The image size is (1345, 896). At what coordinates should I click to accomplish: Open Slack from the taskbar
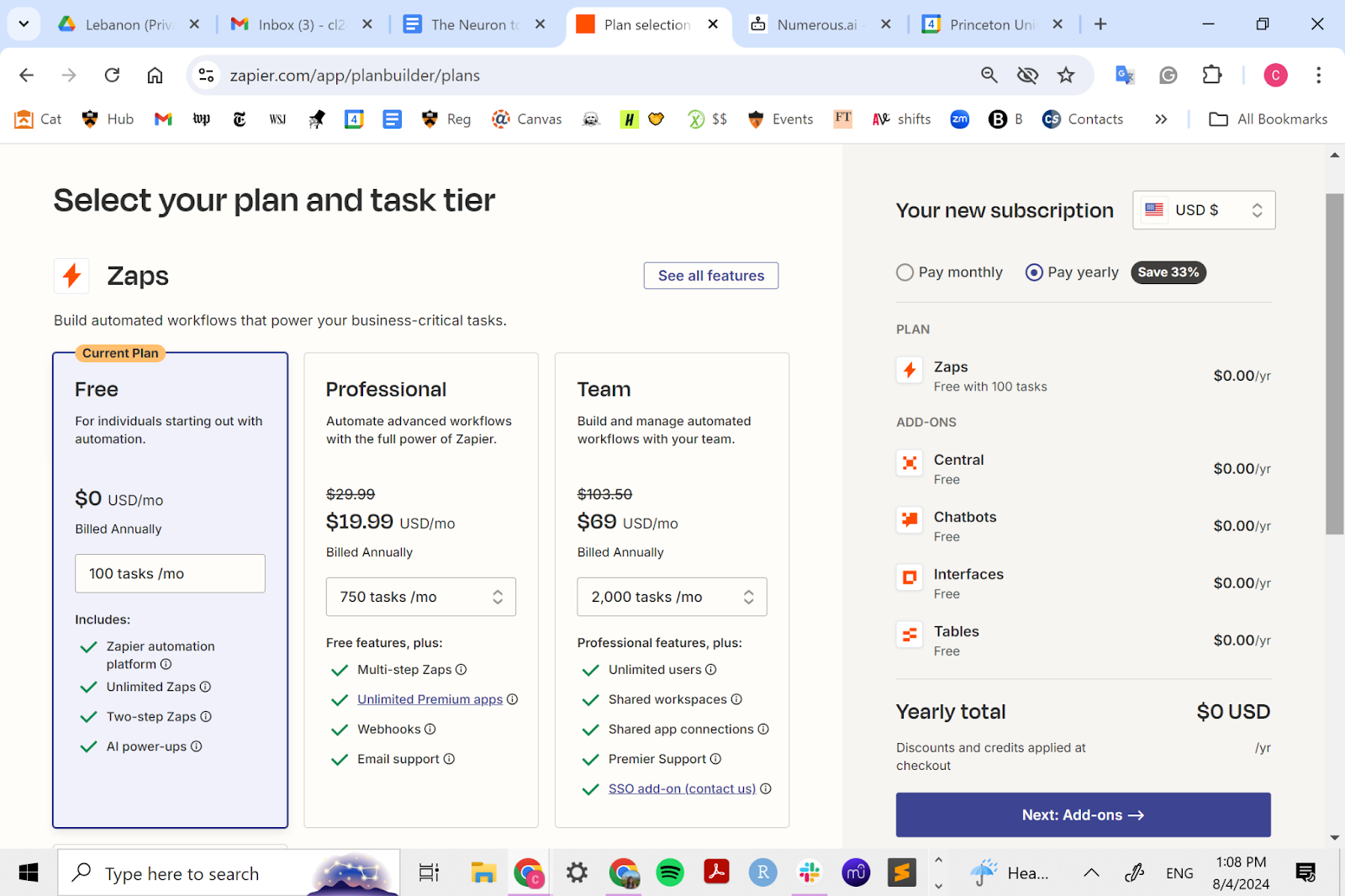(810, 873)
